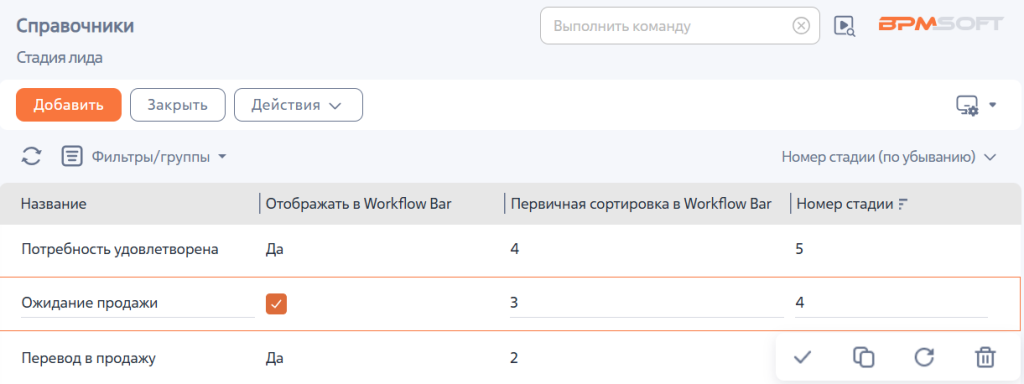Click Да in Перевод в продажу row
The image size is (1024, 384).
[275, 358]
